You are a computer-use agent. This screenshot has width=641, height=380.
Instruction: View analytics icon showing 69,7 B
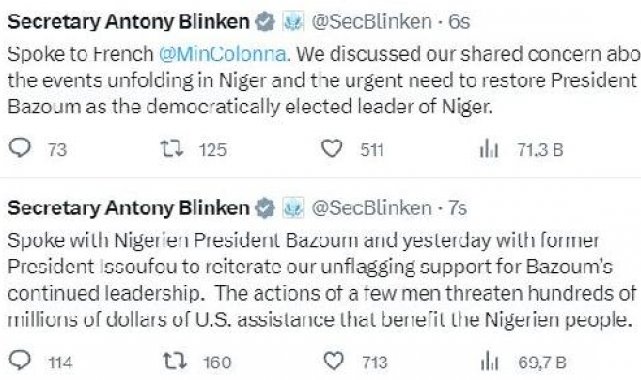click(x=489, y=362)
